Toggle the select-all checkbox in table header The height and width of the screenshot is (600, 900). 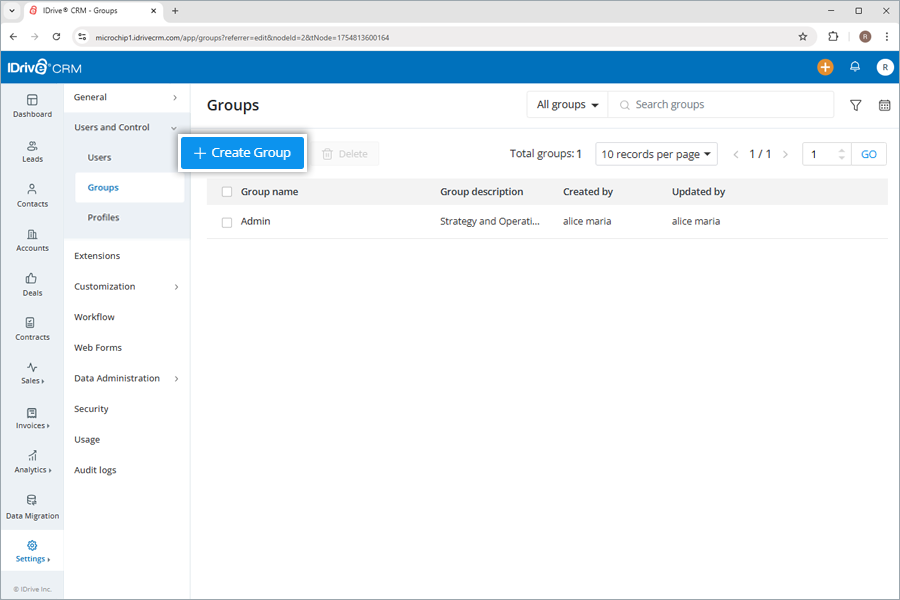tap(226, 191)
